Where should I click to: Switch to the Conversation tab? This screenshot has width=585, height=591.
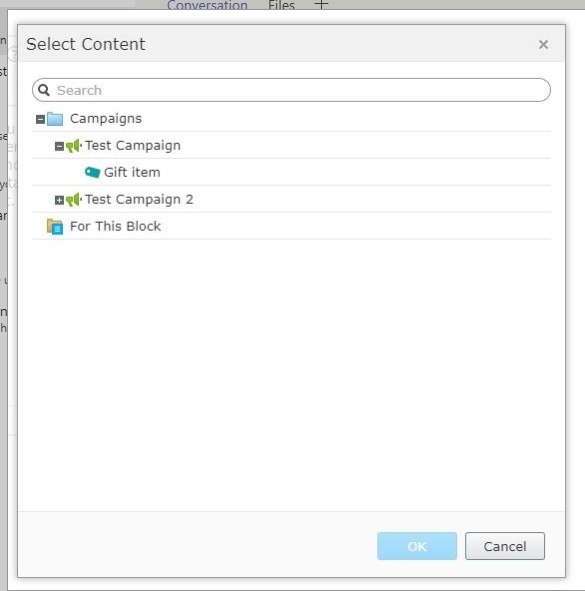207,5
